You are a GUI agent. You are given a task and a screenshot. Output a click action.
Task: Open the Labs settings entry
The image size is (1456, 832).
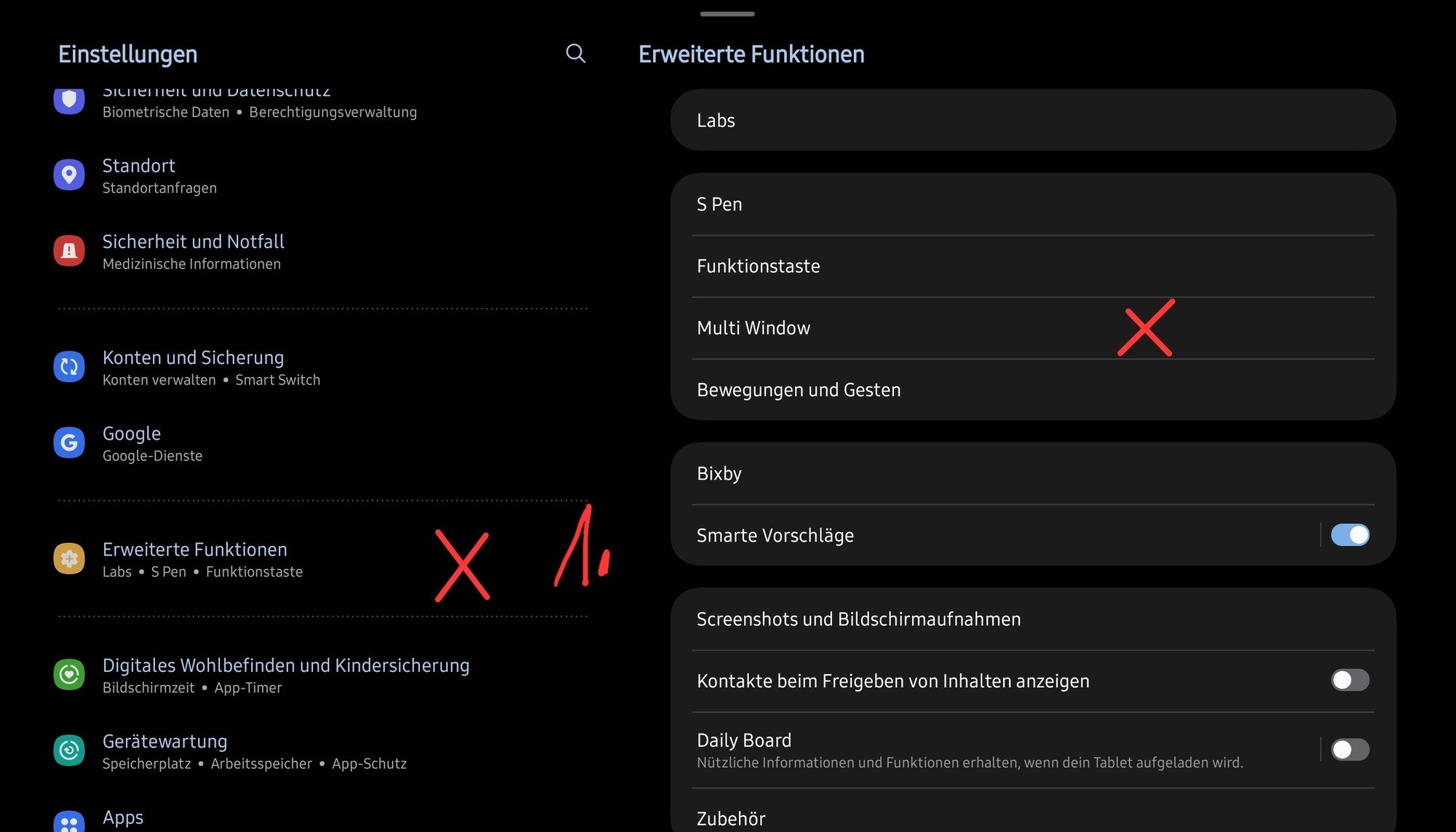[1033, 120]
